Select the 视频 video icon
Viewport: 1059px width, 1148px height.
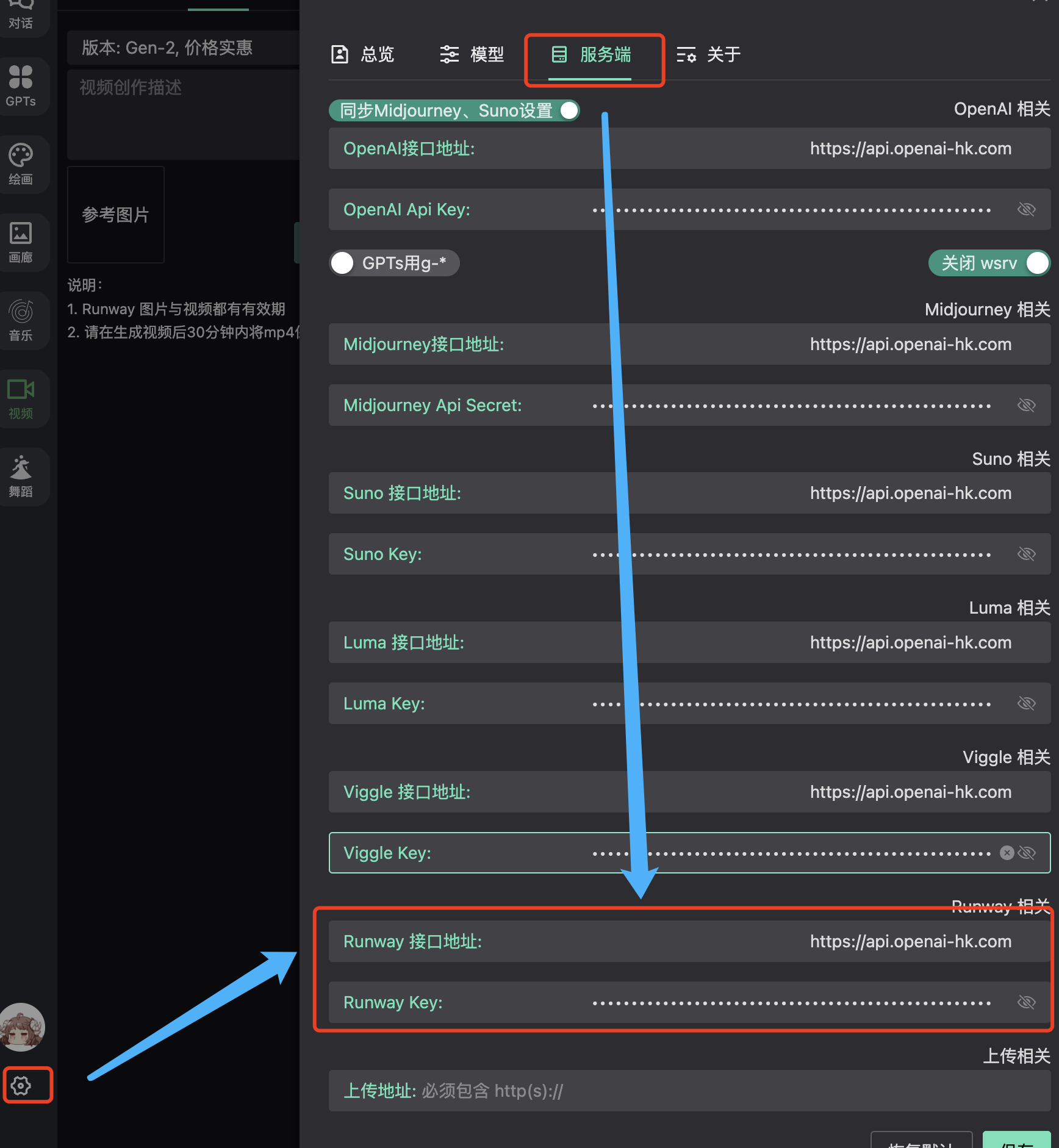click(21, 398)
